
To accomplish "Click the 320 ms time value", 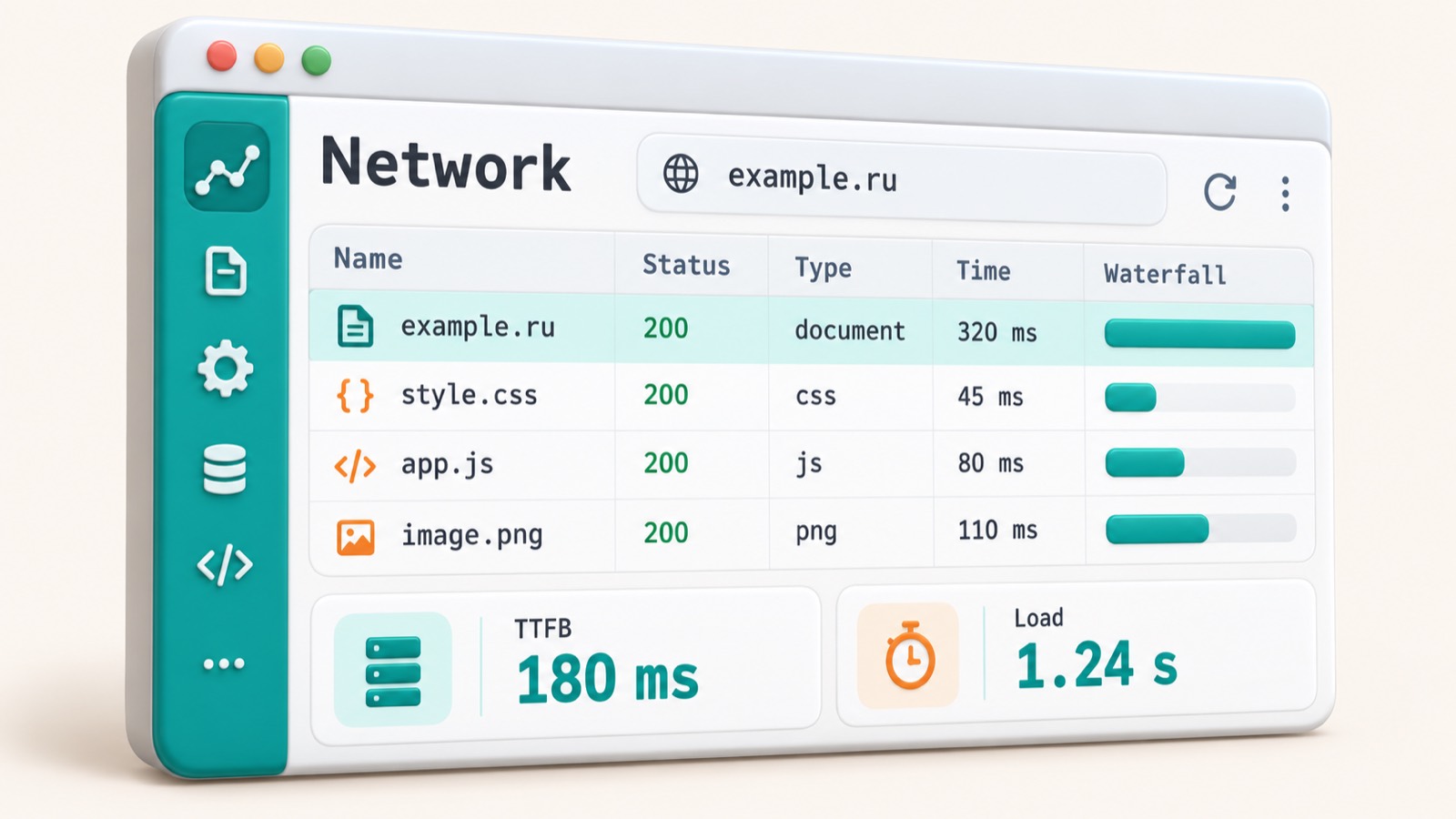I will pos(996,332).
